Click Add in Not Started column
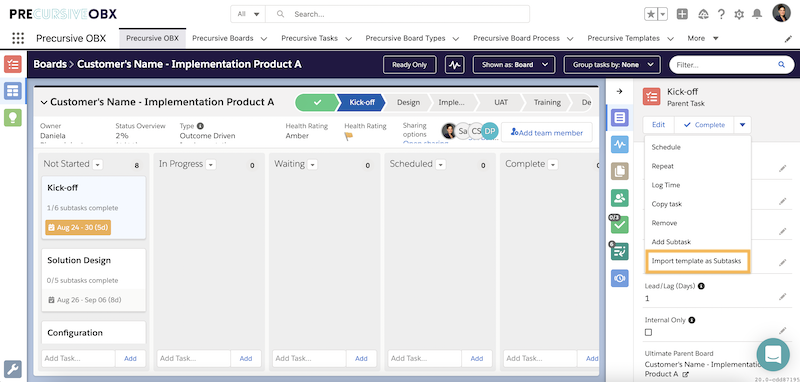The image size is (800, 382). (130, 359)
